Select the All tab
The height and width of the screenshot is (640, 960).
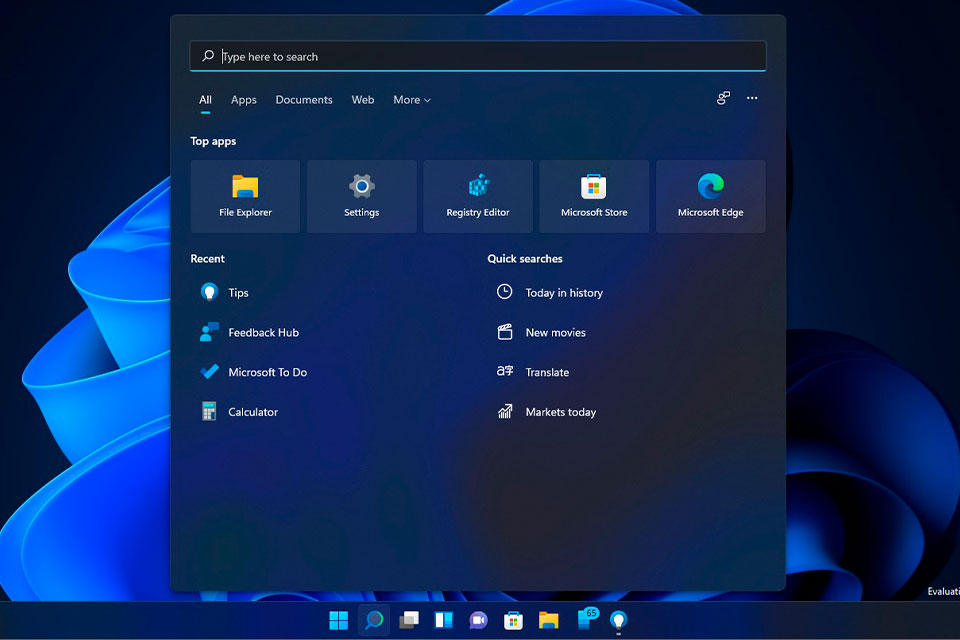(x=205, y=100)
